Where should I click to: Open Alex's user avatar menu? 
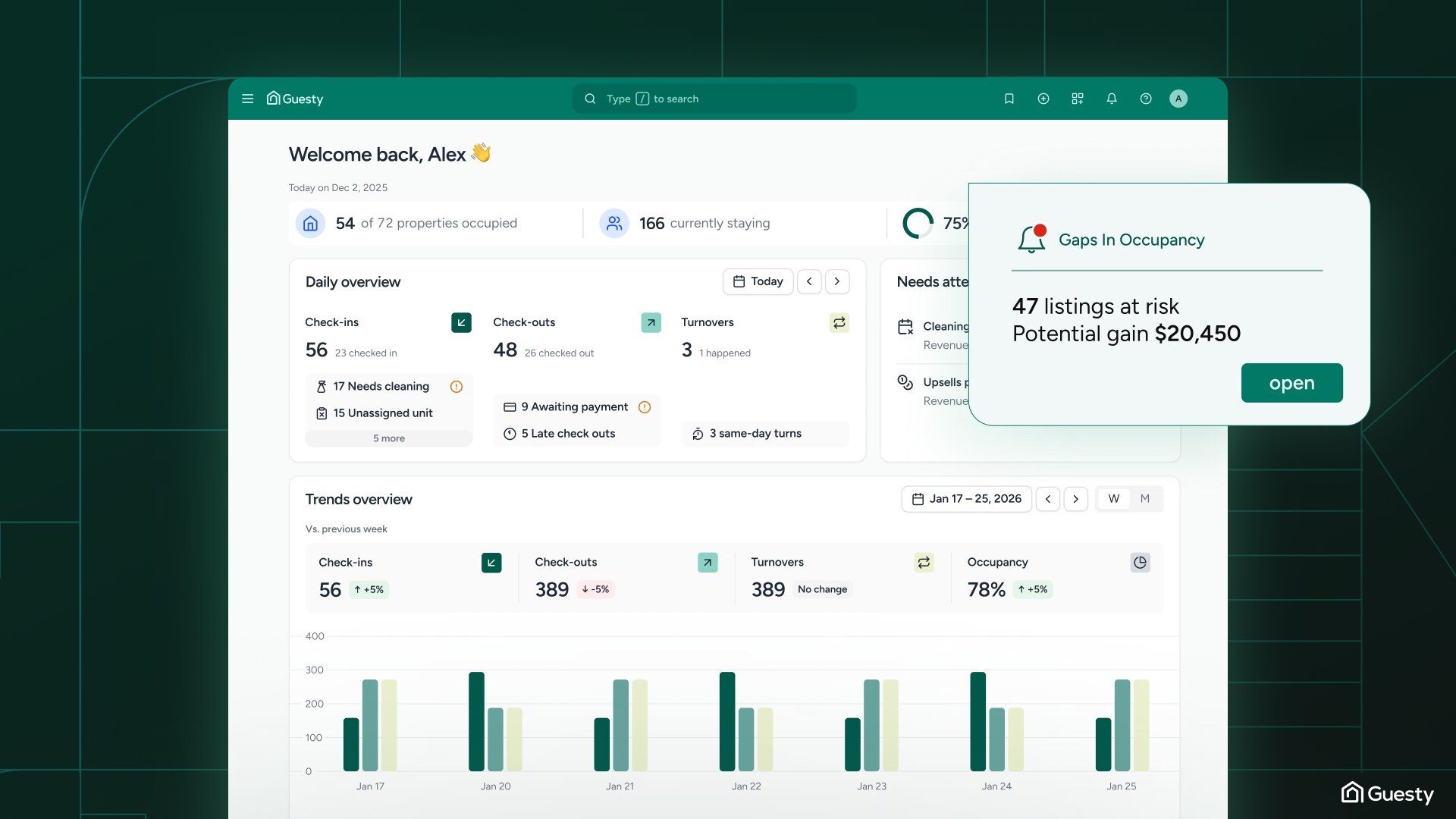(1178, 99)
